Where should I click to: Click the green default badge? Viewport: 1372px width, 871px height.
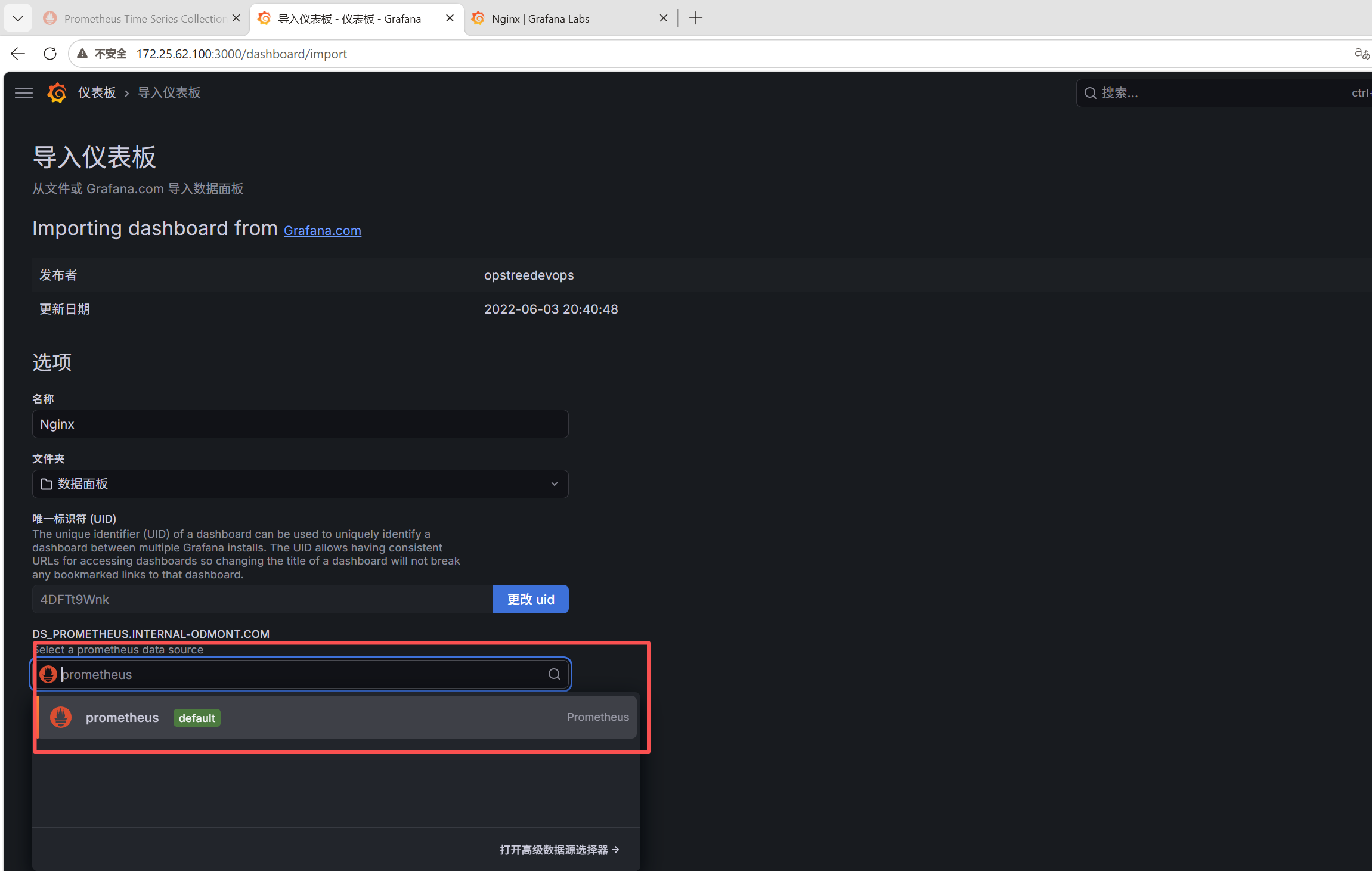pos(197,718)
